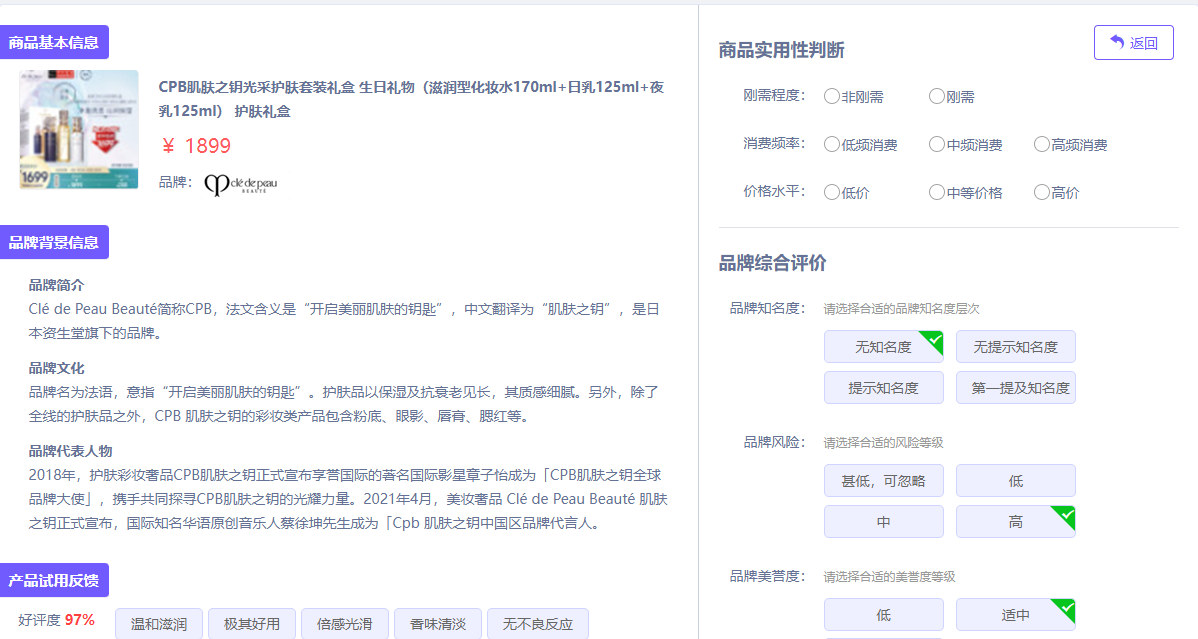Click the 无不良反应 feedback tag
Image resolution: width=1198 pixels, height=639 pixels.
538,624
